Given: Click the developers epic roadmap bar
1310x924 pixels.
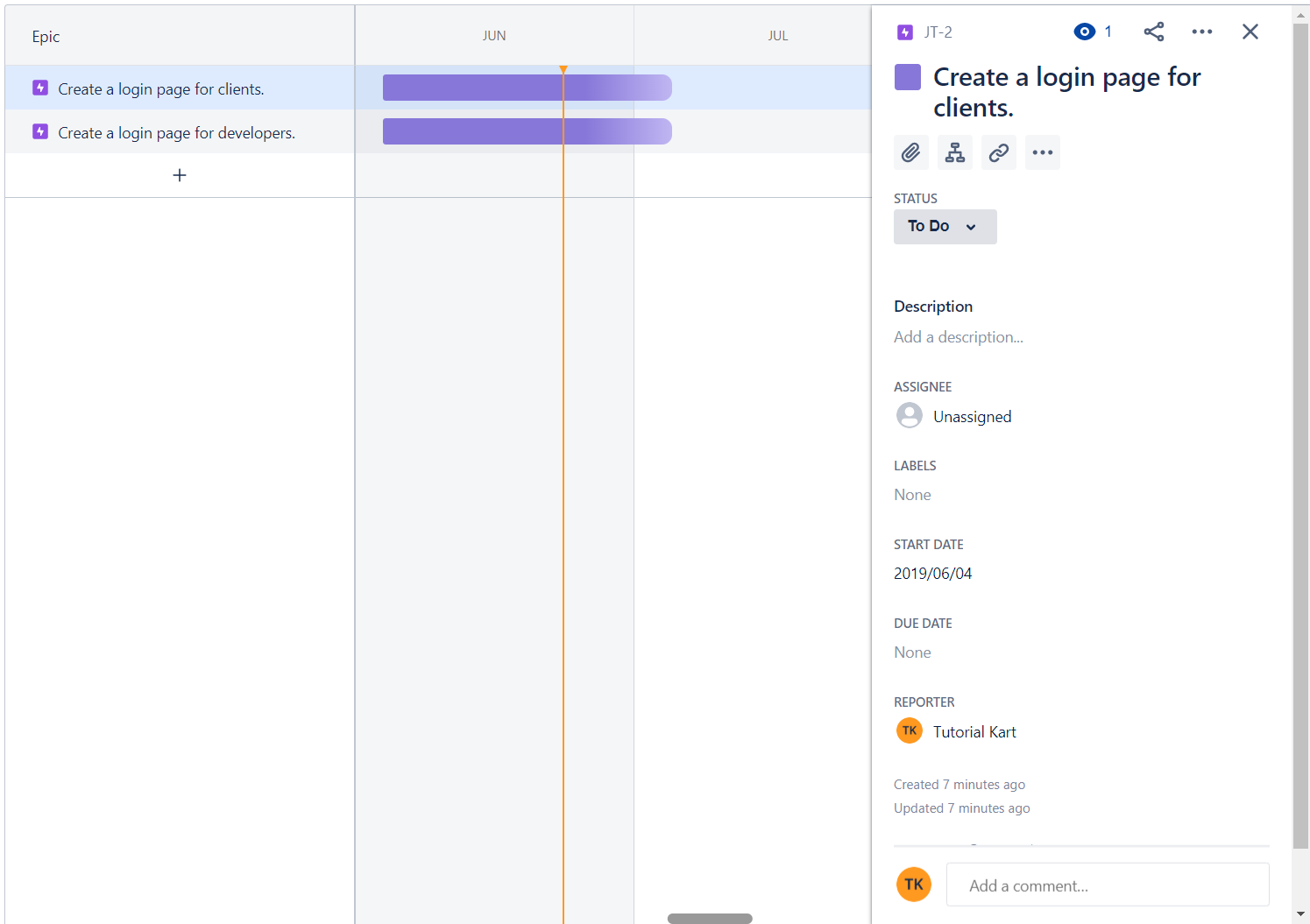Looking at the screenshot, I should (528, 131).
